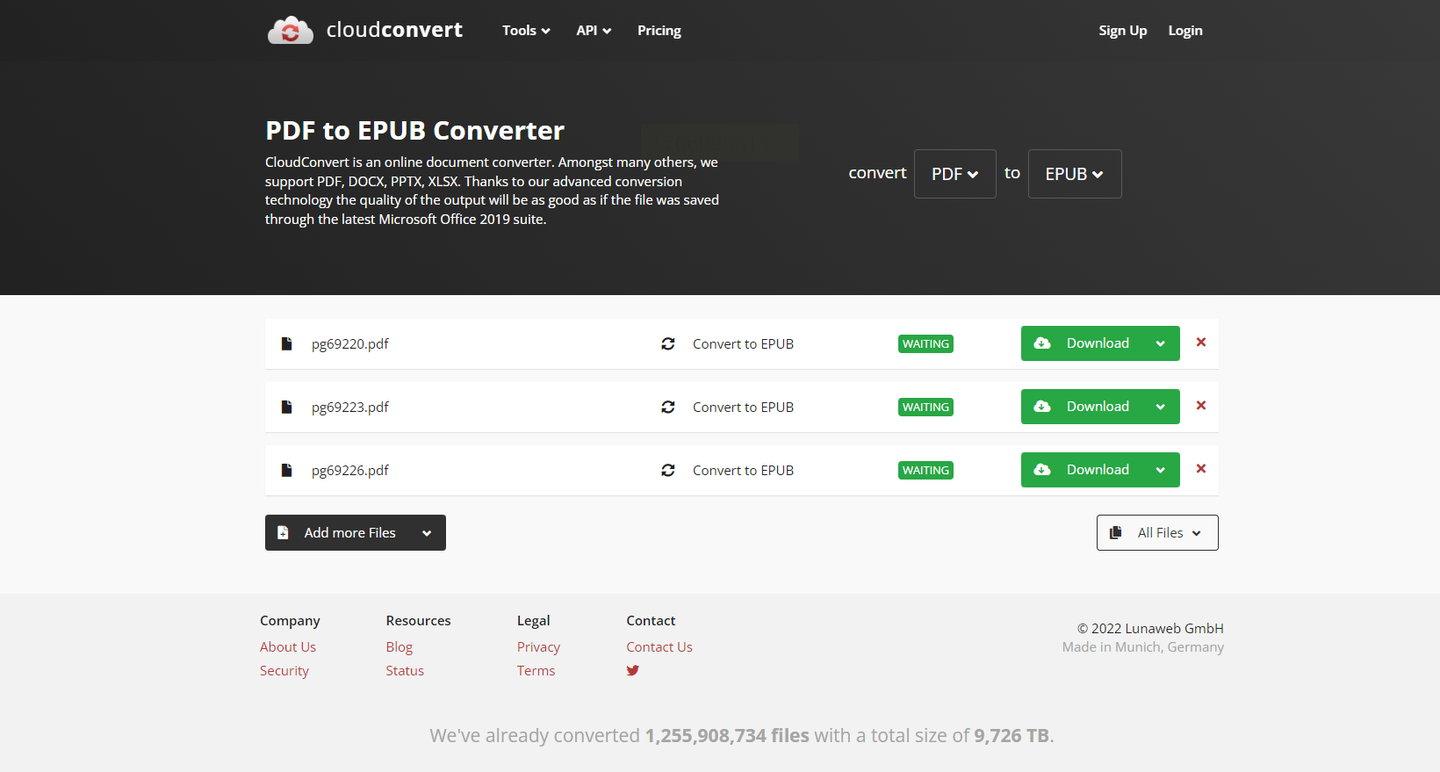Expand download options arrow for pg69220.pdf
Image resolution: width=1440 pixels, height=772 pixels.
pyautogui.click(x=1161, y=343)
